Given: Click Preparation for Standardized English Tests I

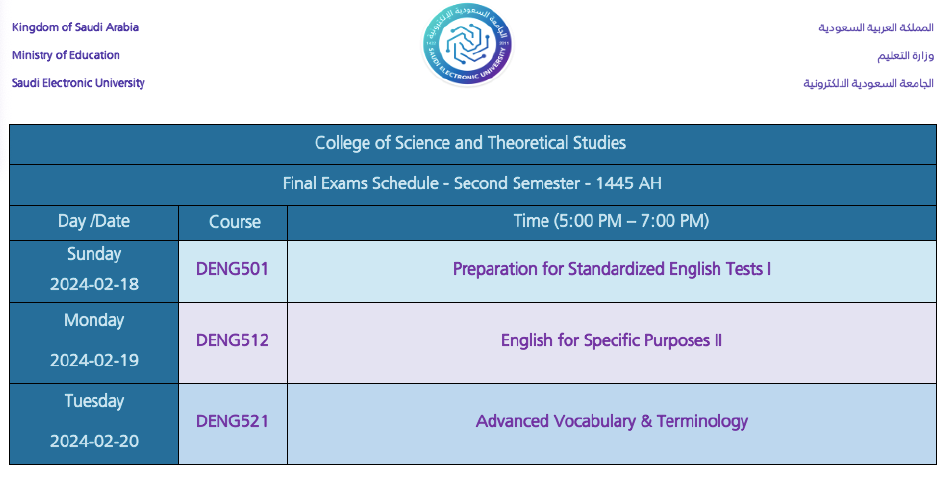Looking at the screenshot, I should click(611, 269).
